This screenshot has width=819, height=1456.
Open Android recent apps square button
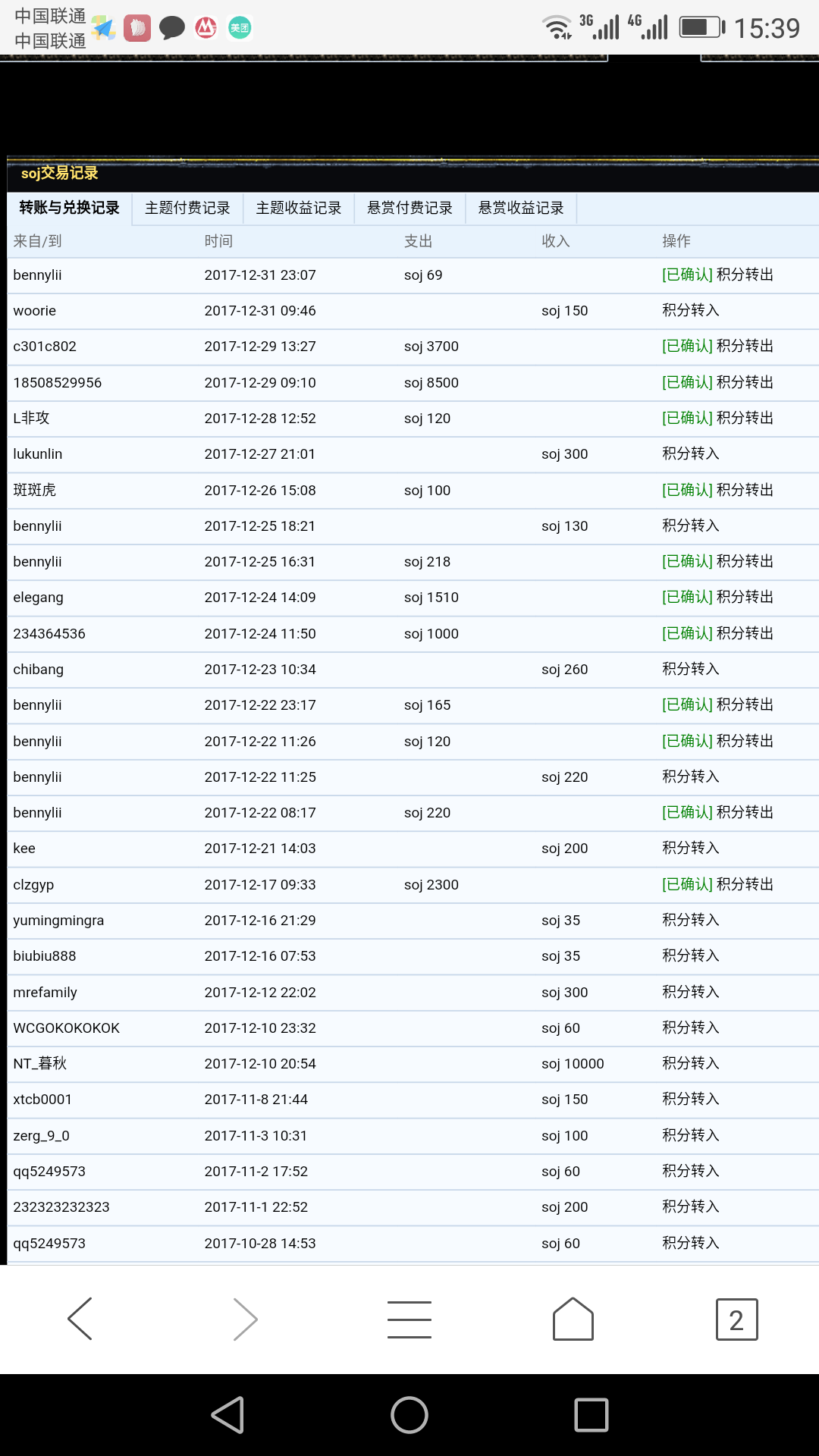click(x=591, y=1415)
